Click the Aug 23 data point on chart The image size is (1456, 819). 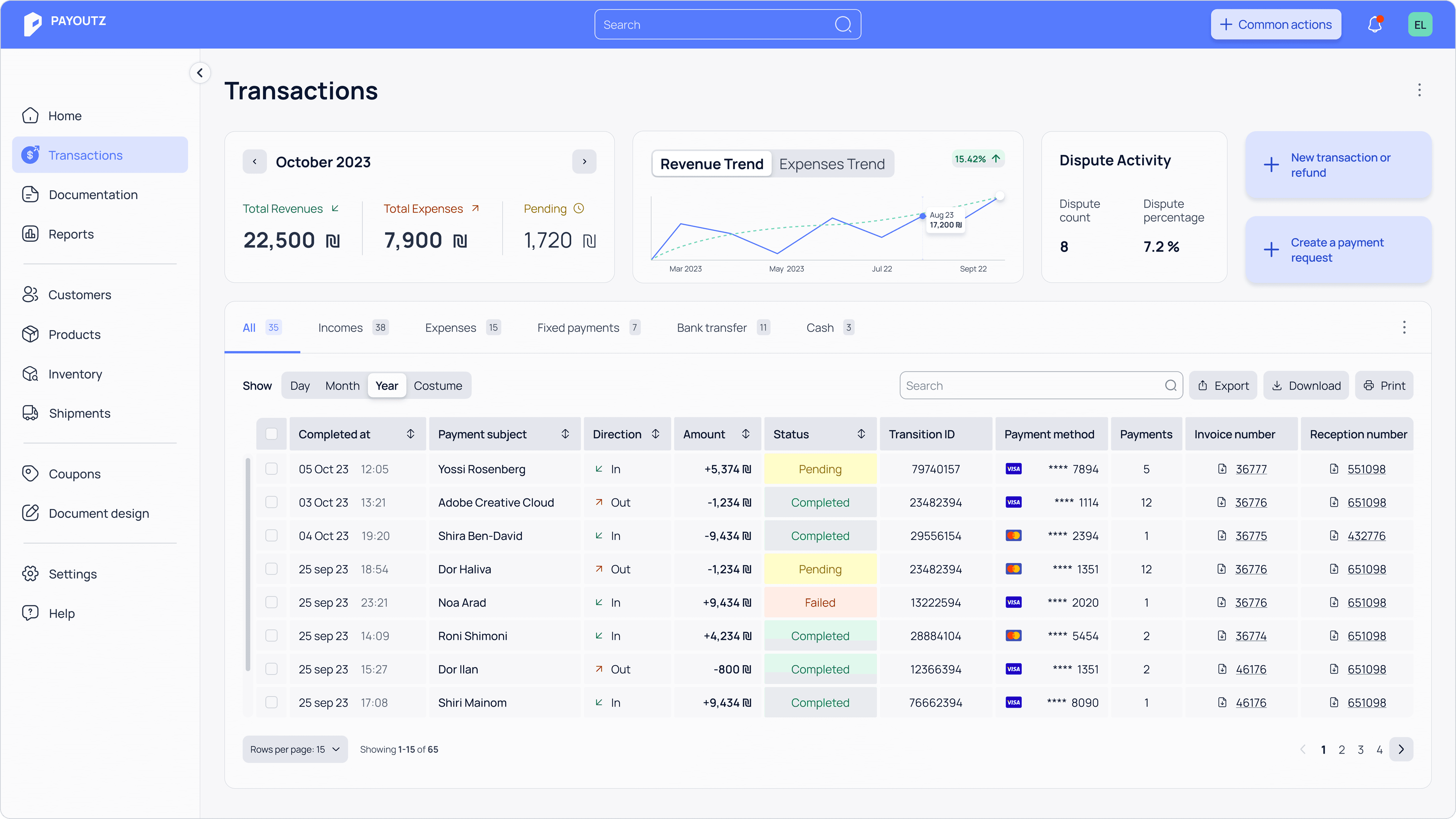click(922, 215)
